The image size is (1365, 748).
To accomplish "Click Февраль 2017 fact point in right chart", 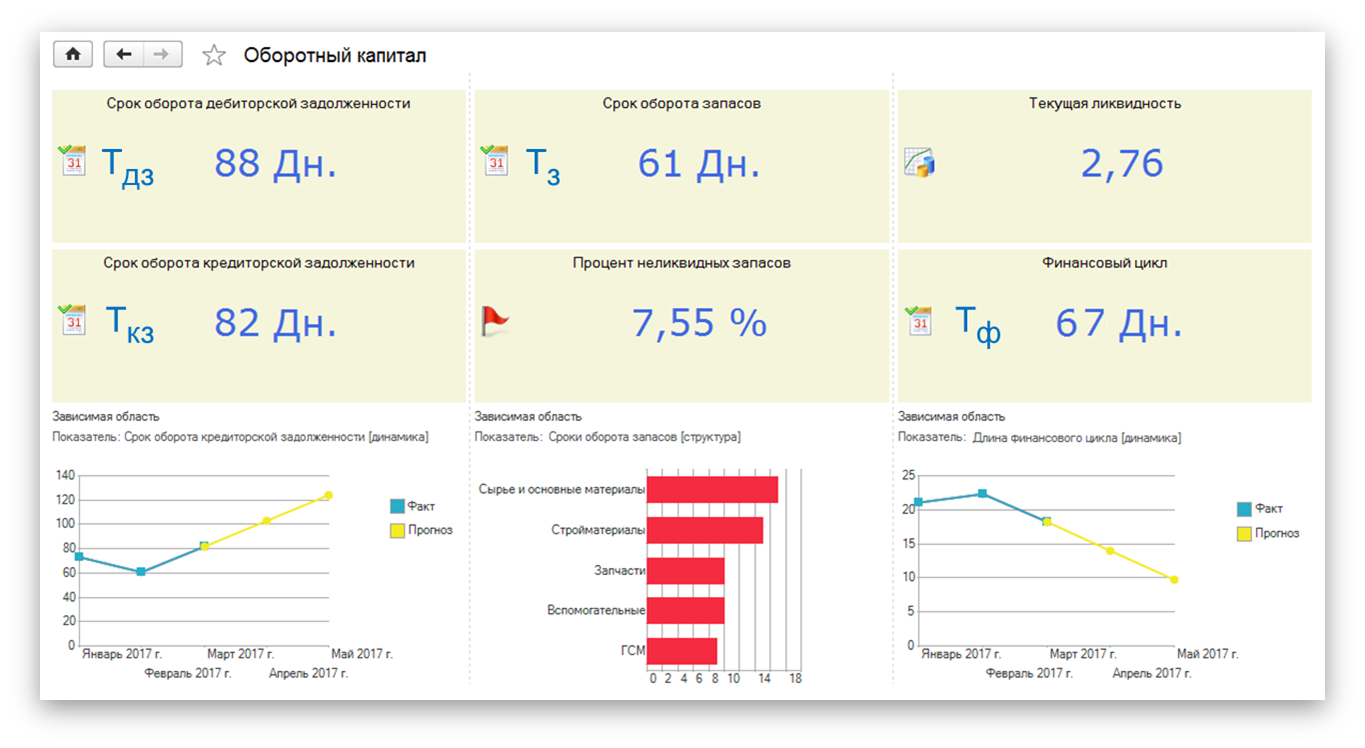I will tap(982, 494).
